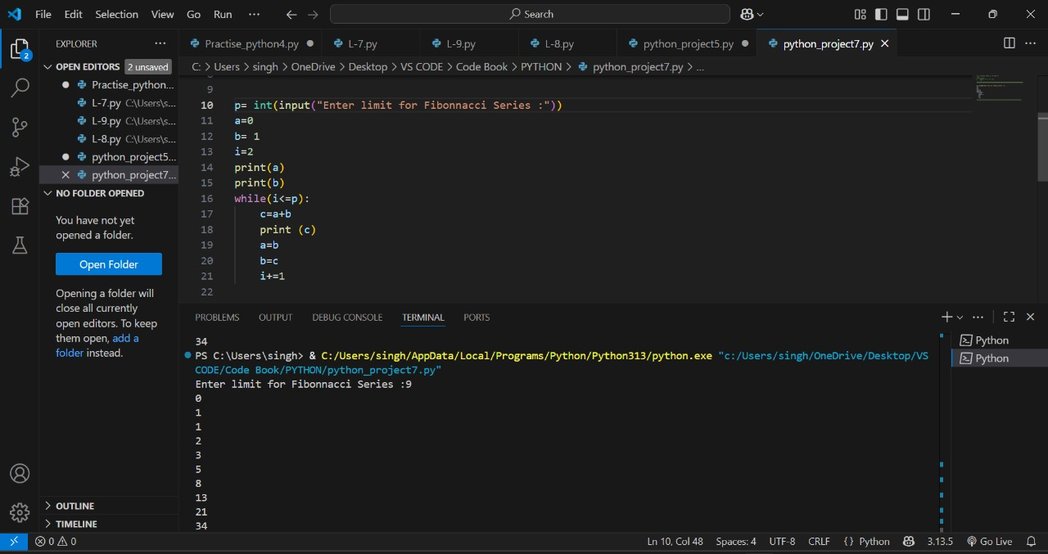Open the Accounts menu icon

click(20, 473)
